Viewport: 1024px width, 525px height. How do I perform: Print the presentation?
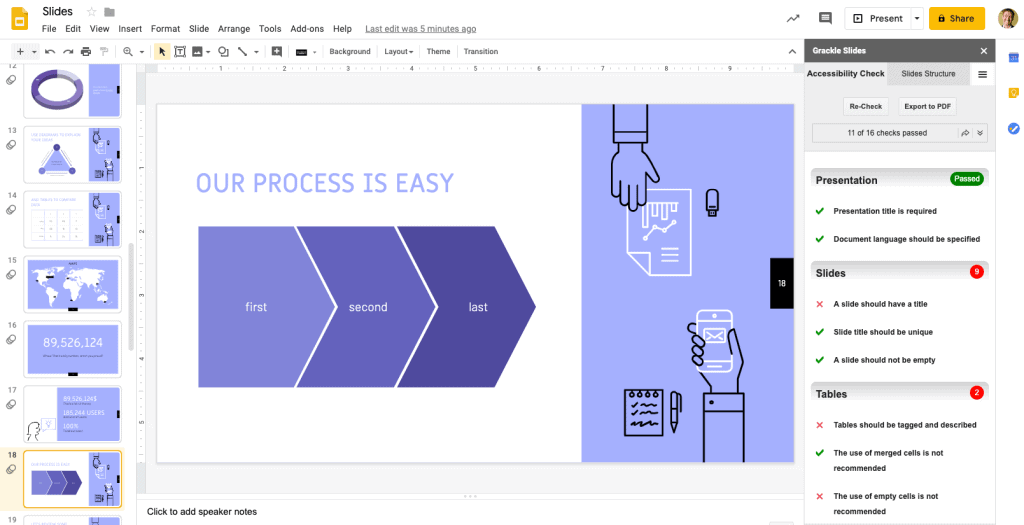(86, 52)
